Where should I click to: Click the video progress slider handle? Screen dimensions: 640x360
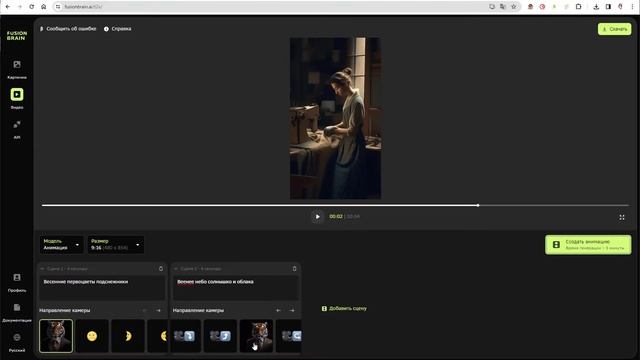pos(478,205)
